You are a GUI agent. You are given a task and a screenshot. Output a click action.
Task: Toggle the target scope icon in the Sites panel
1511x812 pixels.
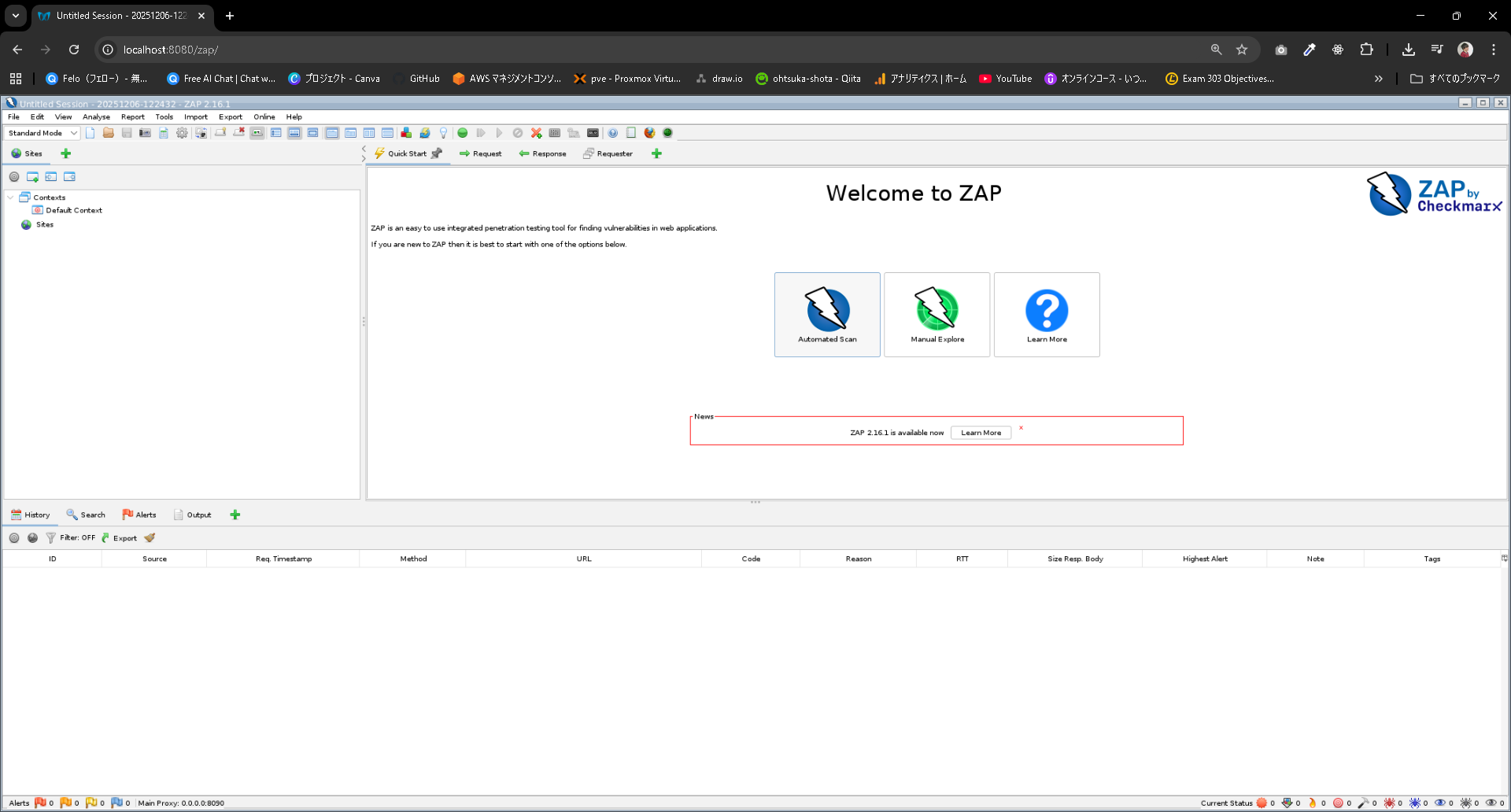[14, 177]
